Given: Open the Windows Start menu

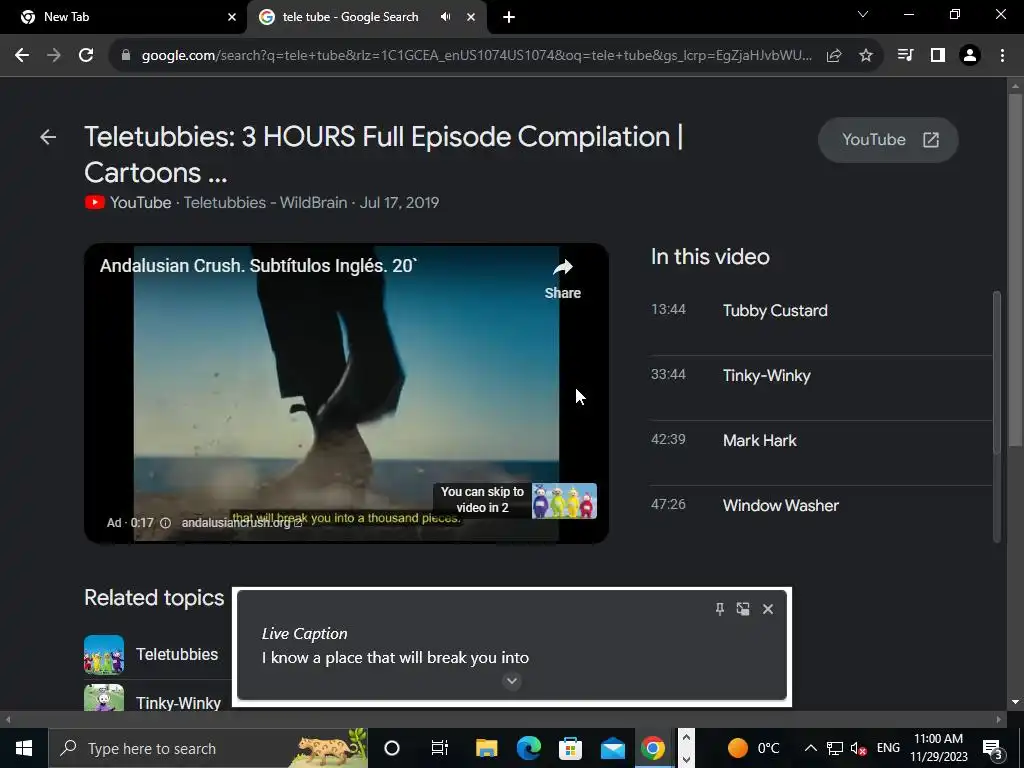Looking at the screenshot, I should (24, 748).
